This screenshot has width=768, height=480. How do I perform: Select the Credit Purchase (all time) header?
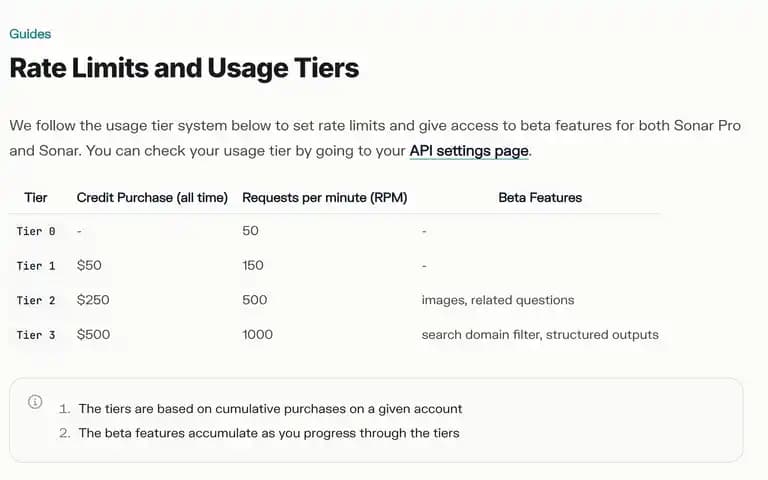tap(152, 197)
